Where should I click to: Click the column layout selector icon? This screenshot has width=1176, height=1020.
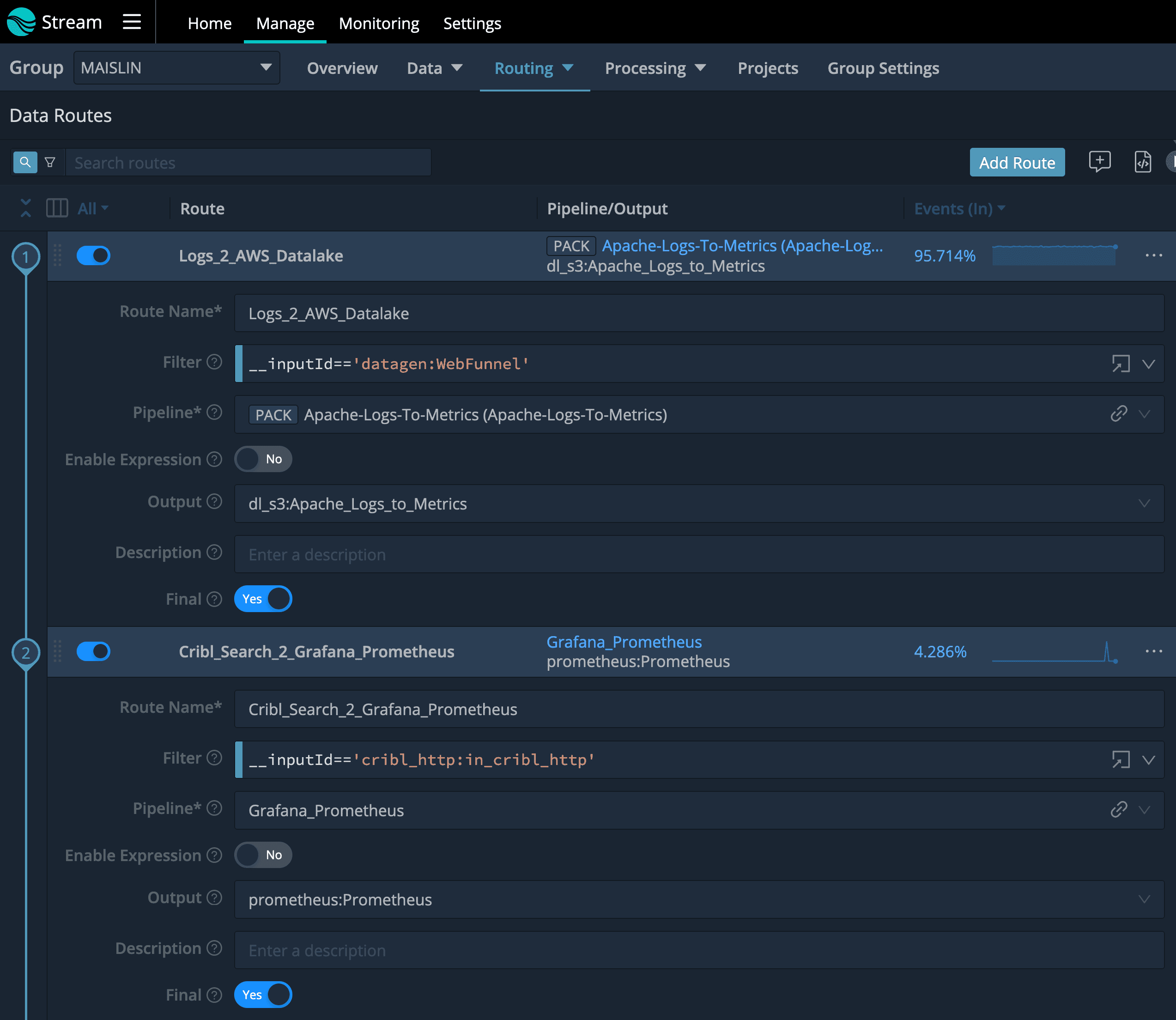(57, 208)
